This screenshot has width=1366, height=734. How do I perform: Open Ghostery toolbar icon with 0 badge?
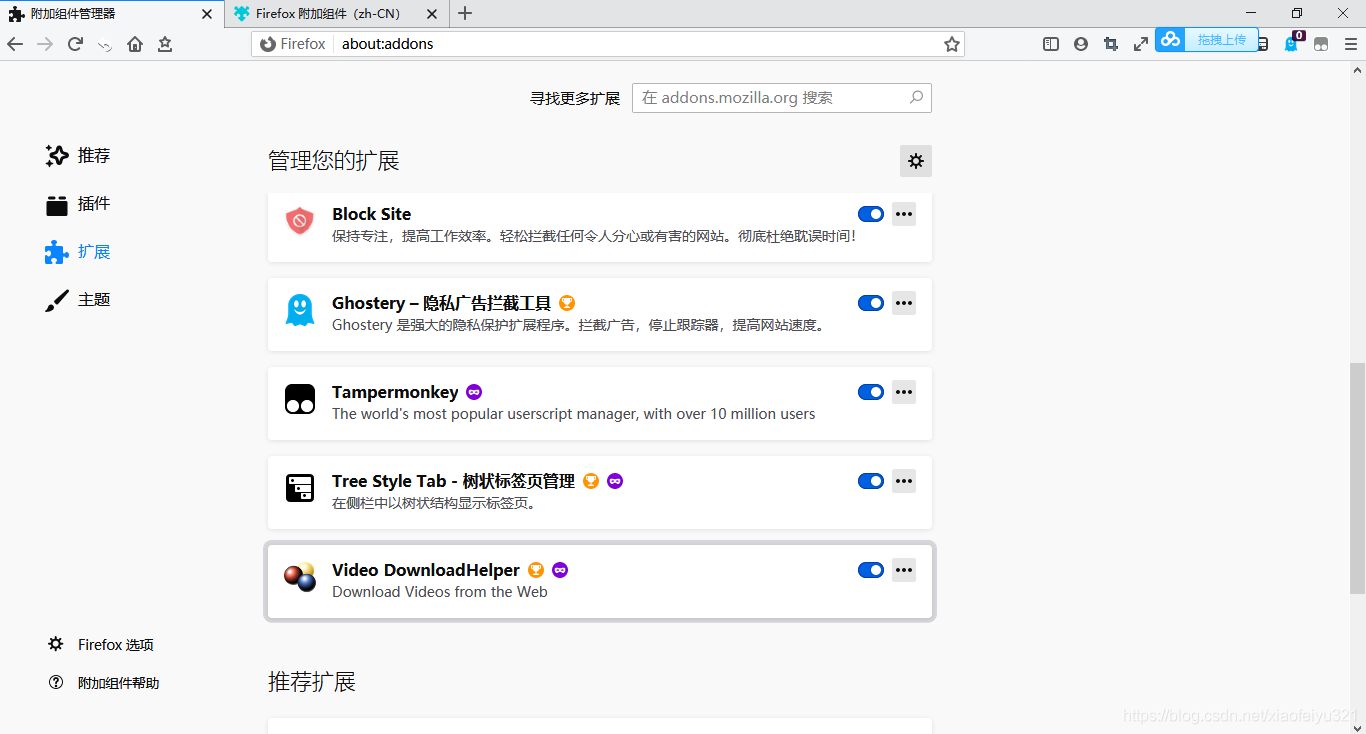(x=1292, y=43)
